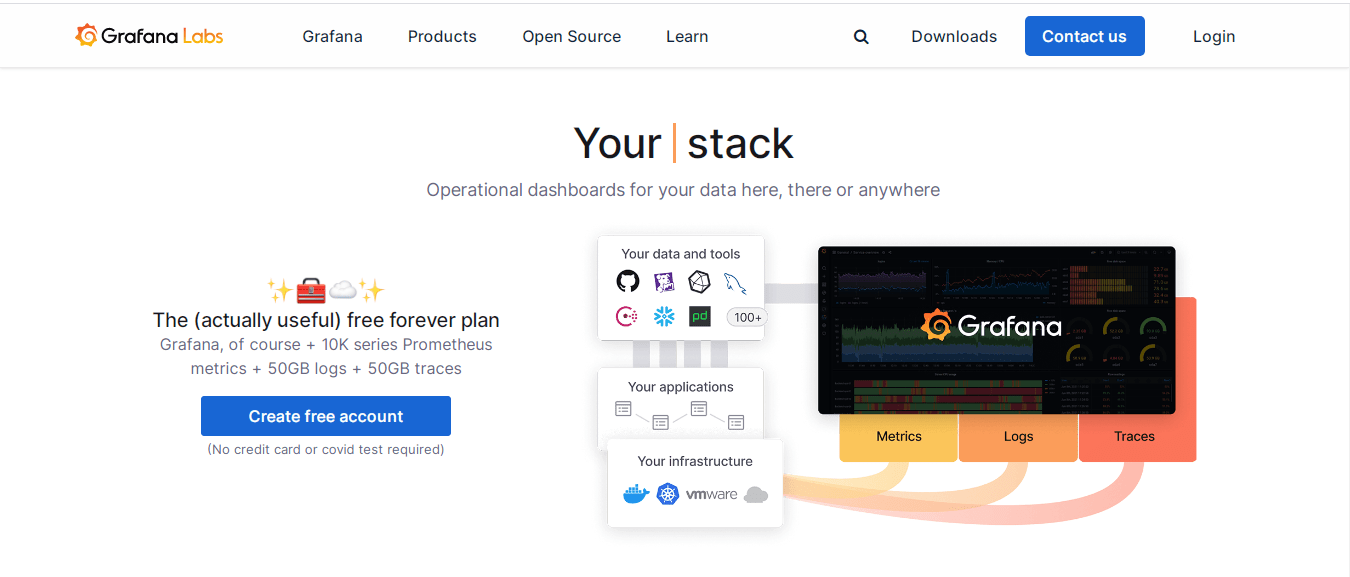Select the cloud icon in the infrastructure panel
Viewport: 1350px width, 577px height.
click(x=756, y=493)
